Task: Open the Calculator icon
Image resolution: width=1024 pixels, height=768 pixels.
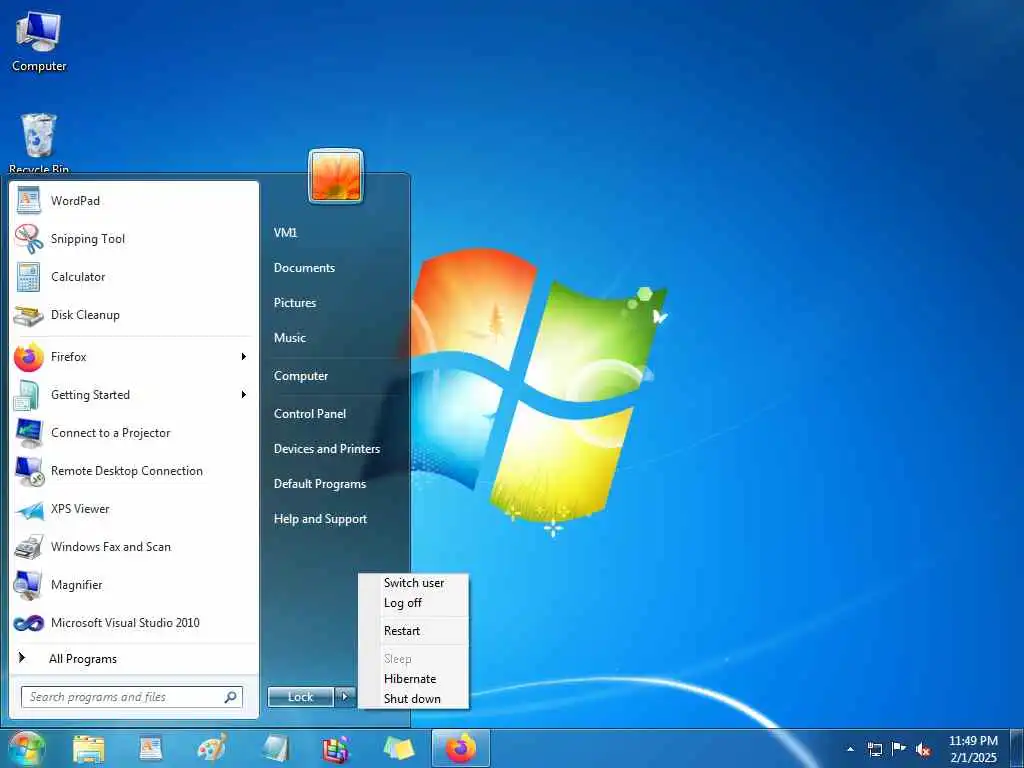Action: [28, 277]
